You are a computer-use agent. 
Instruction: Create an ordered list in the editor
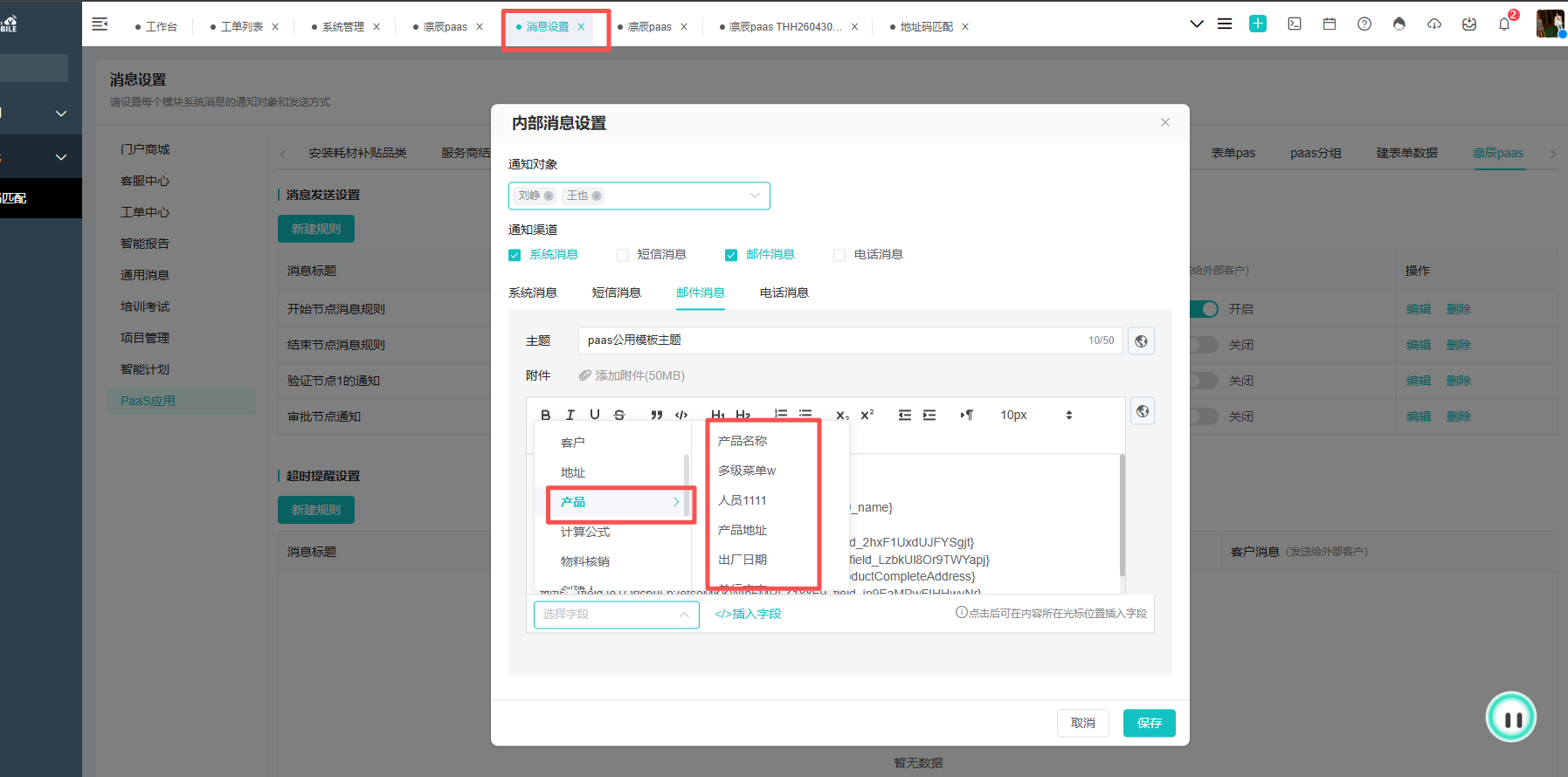tap(781, 415)
